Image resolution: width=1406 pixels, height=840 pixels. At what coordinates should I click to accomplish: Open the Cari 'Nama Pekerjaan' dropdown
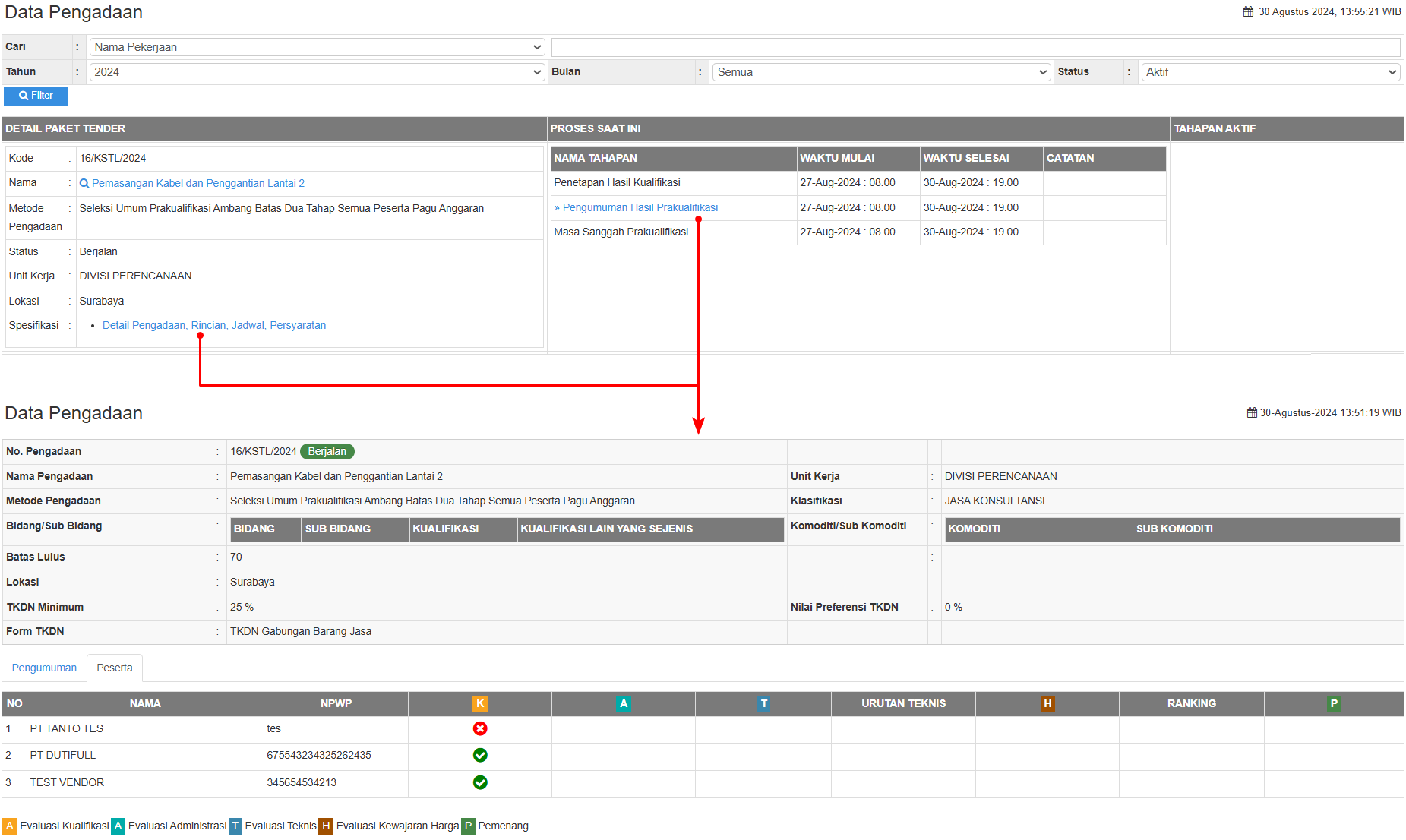(317, 47)
